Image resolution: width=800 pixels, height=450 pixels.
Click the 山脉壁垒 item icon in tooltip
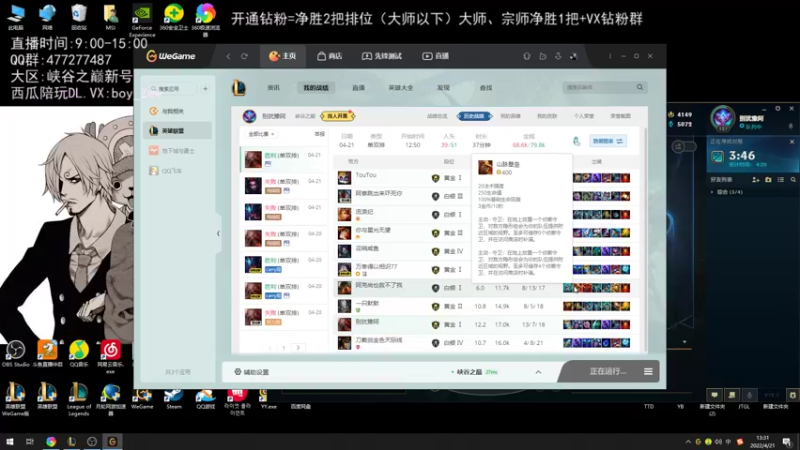click(485, 167)
